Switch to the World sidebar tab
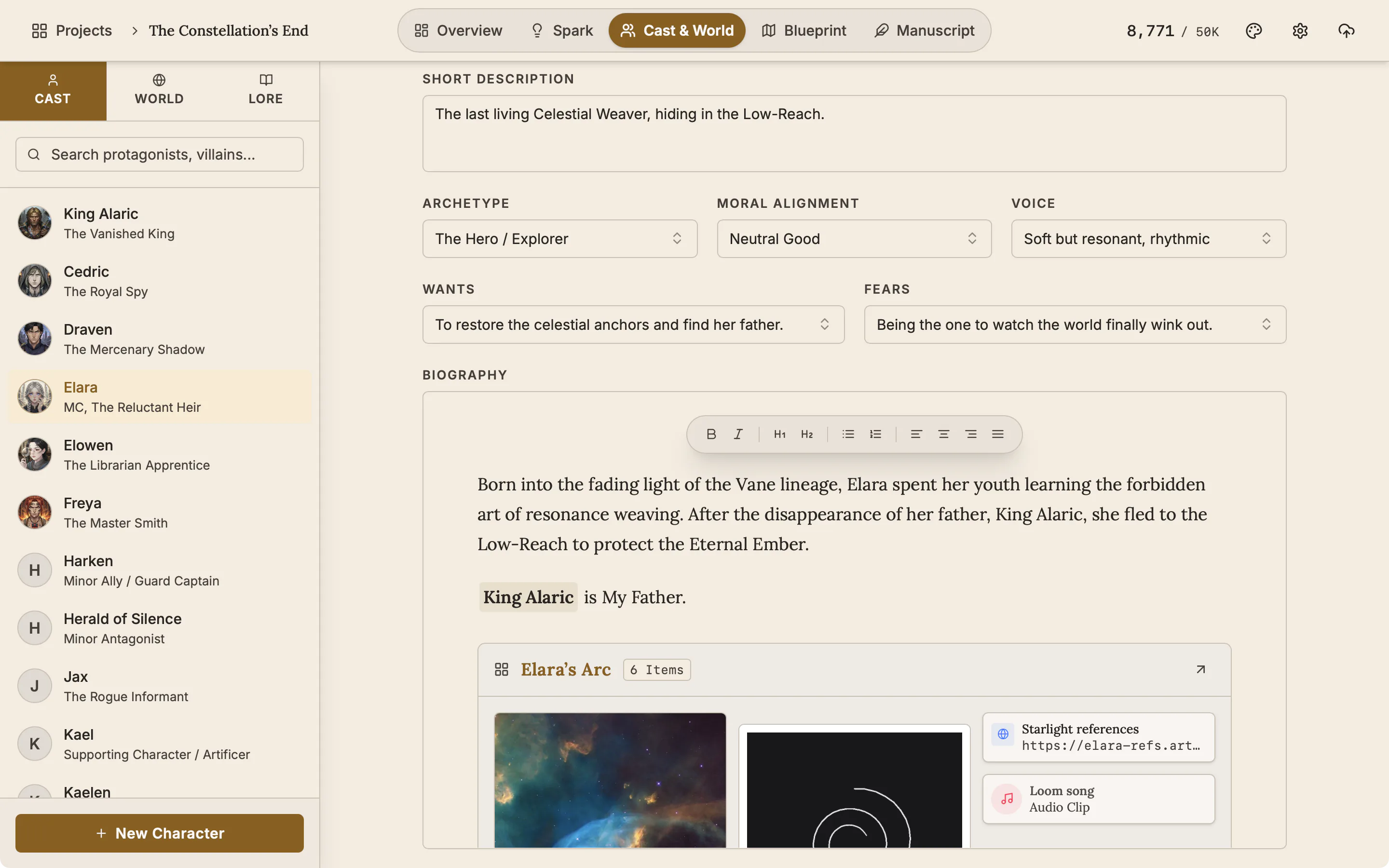This screenshot has height=868, width=1389. point(159,91)
